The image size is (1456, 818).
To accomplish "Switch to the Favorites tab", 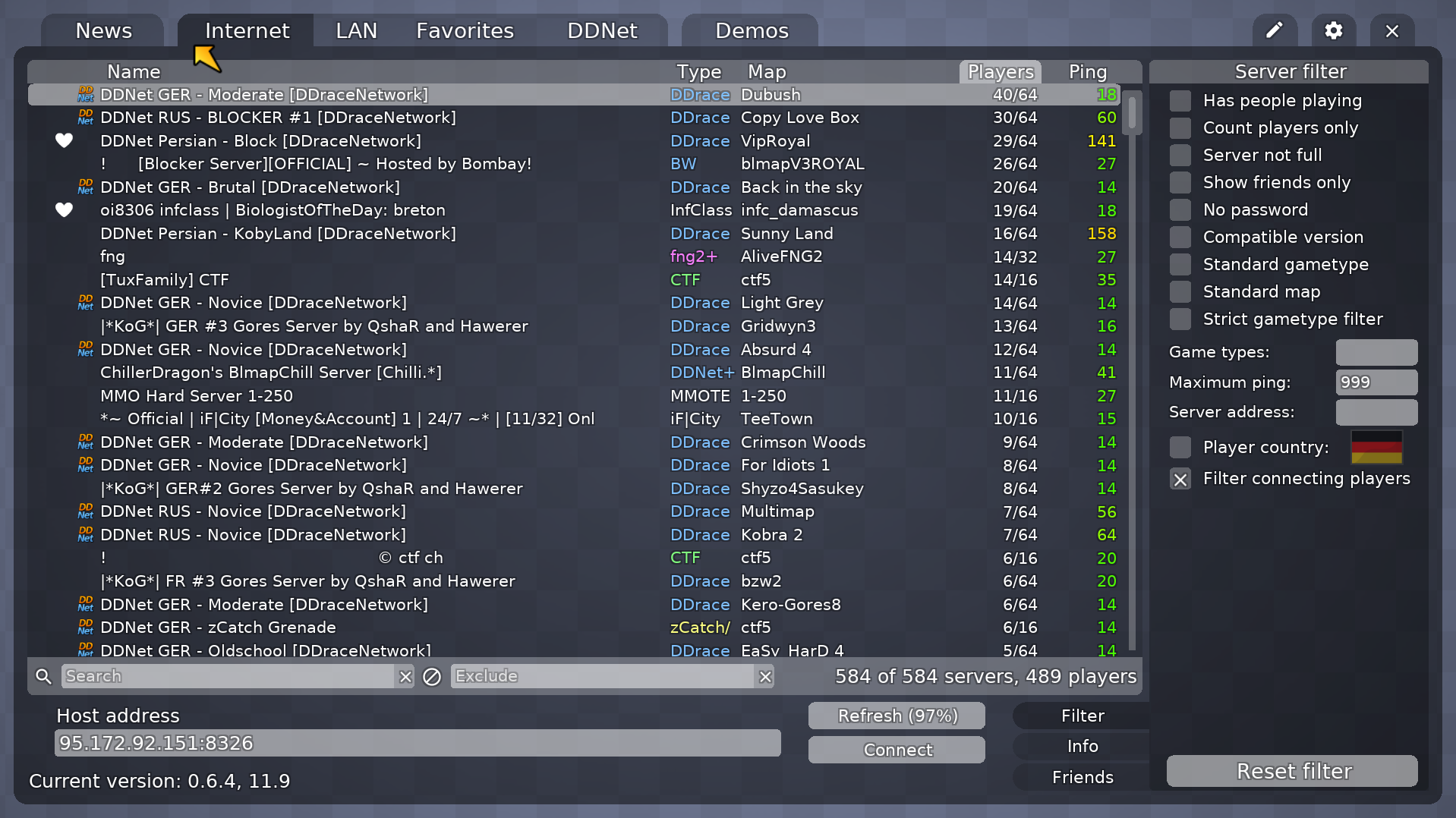I will point(464,30).
